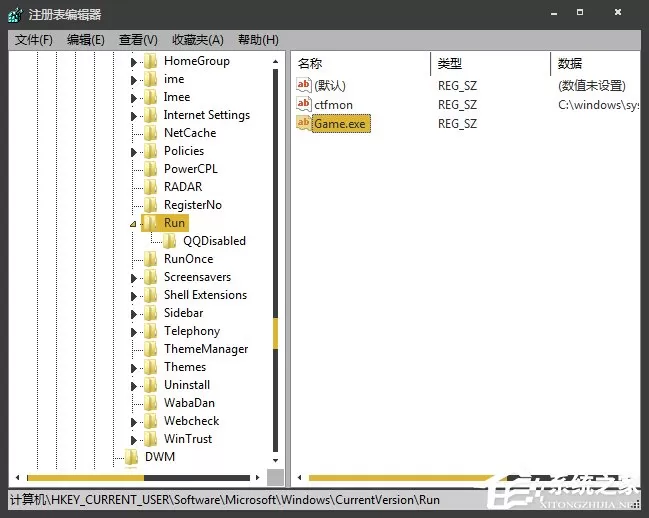Select the Telephony key label
The height and width of the screenshot is (518, 649).
tap(192, 331)
